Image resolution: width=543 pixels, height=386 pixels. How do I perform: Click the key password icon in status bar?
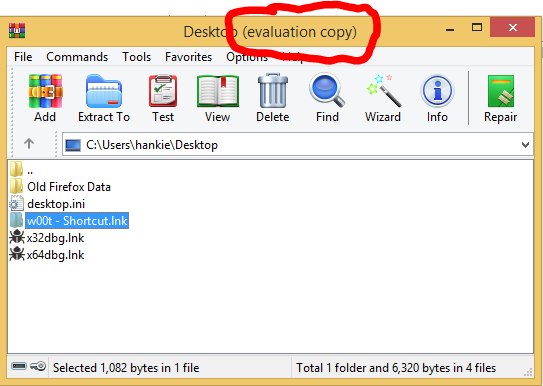(38, 366)
